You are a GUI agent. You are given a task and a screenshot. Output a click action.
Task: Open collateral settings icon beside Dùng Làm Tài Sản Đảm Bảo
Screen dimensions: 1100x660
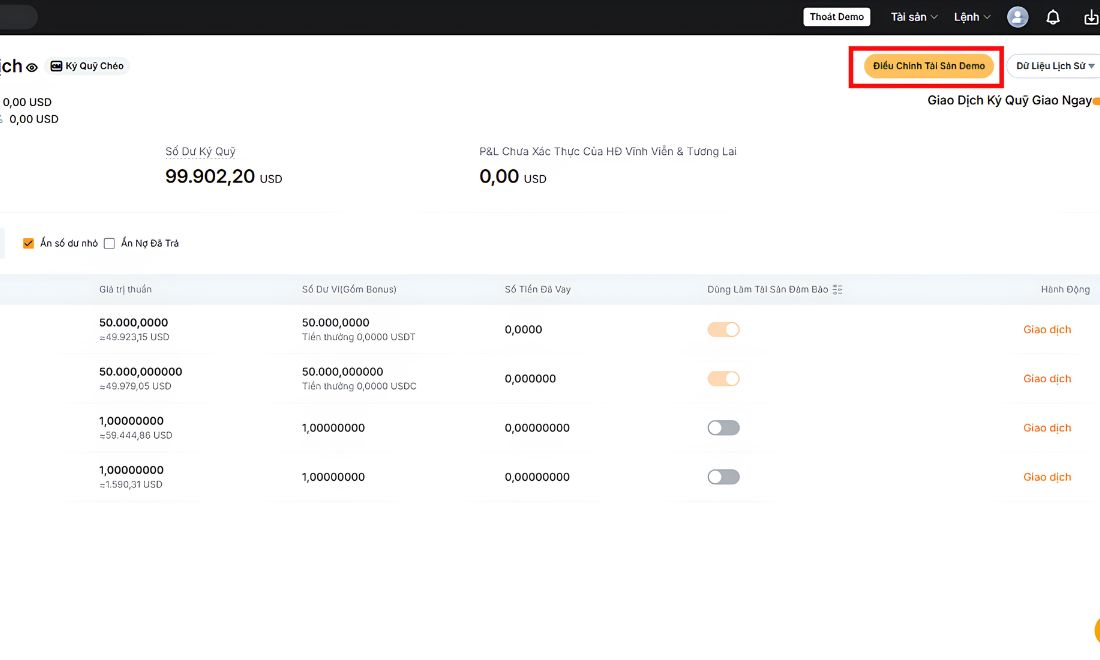[x=837, y=290]
